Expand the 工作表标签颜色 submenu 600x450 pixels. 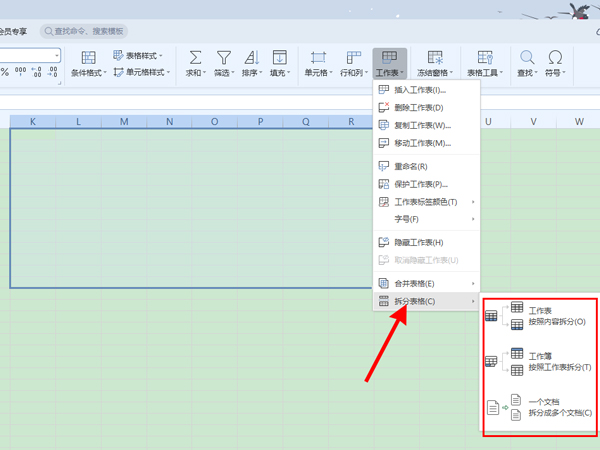[426, 202]
